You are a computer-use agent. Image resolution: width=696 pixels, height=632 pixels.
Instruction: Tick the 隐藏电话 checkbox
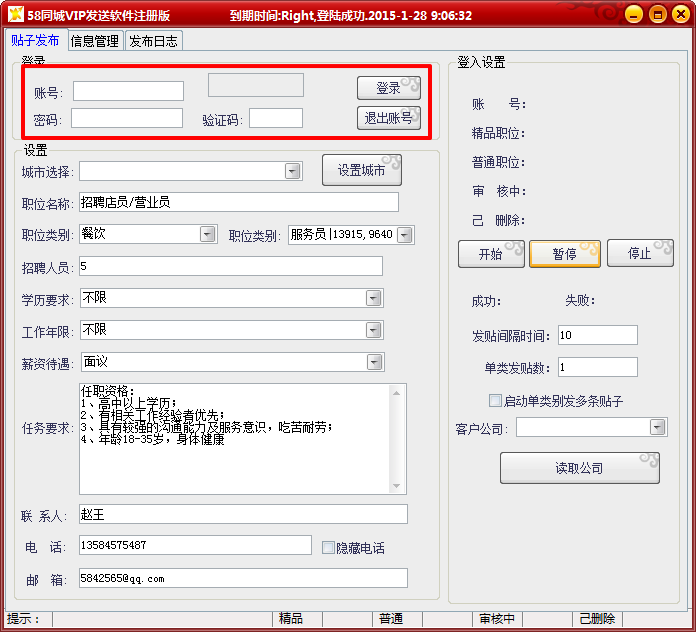tap(328, 547)
